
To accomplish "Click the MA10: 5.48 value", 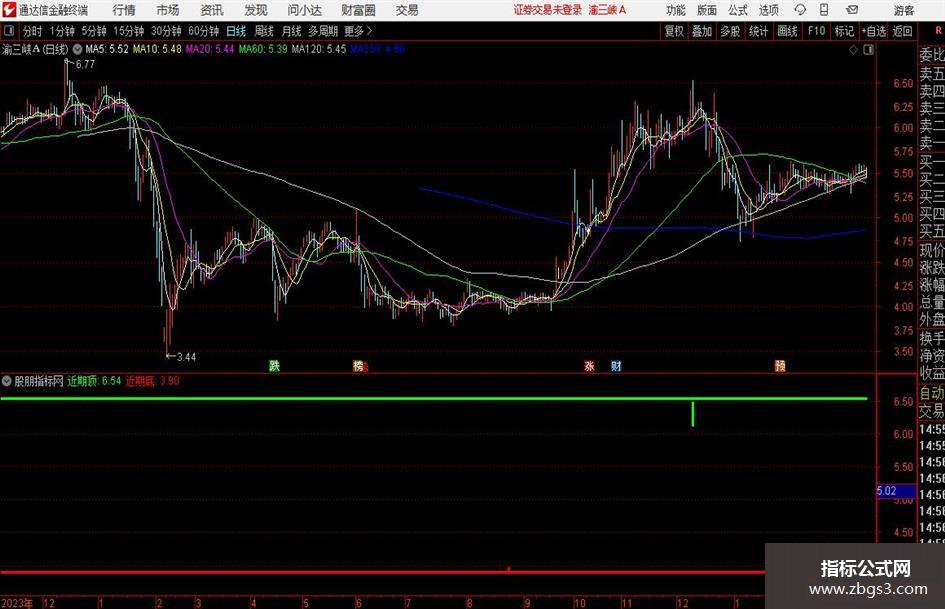I will pyautogui.click(x=157, y=49).
